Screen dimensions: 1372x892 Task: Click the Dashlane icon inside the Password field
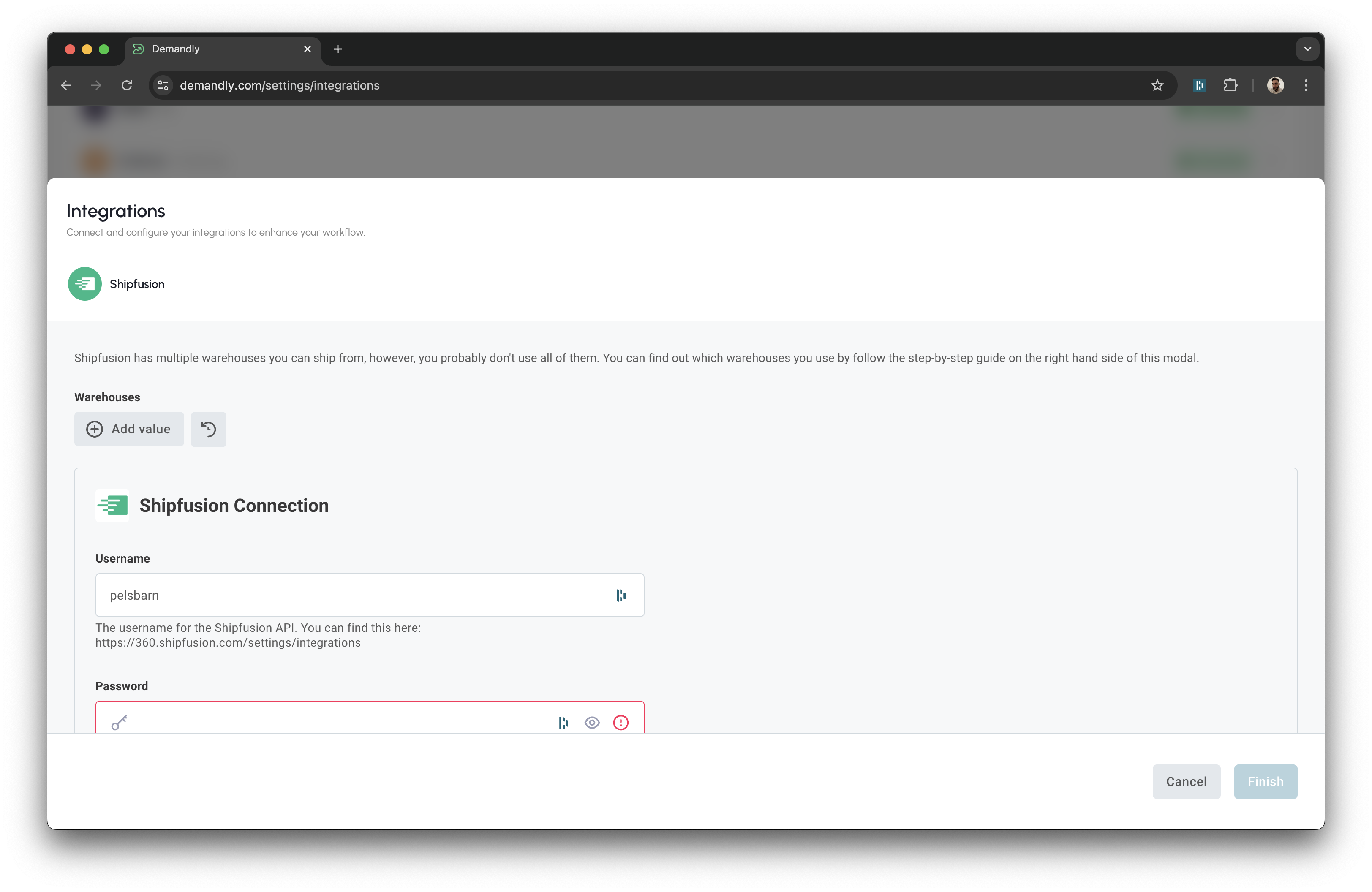point(563,722)
